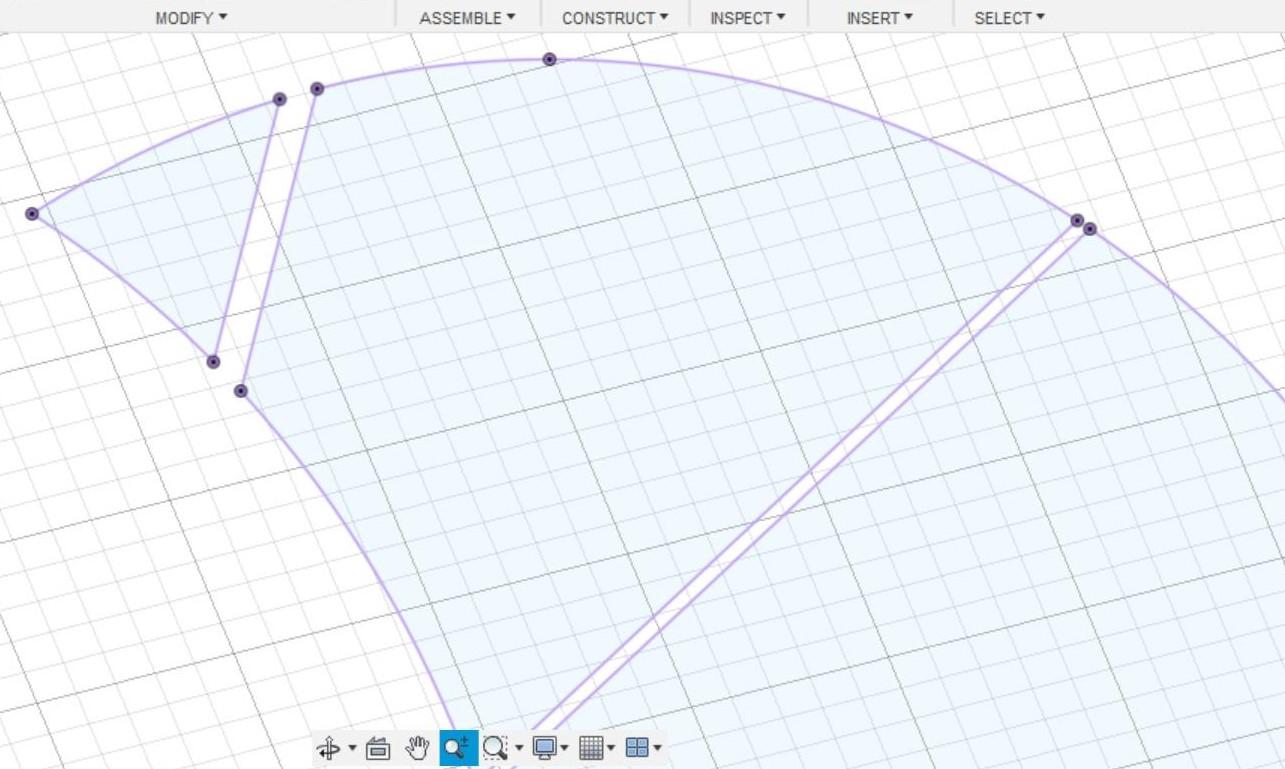Select the small triangle's bottom vertex point

click(213, 362)
